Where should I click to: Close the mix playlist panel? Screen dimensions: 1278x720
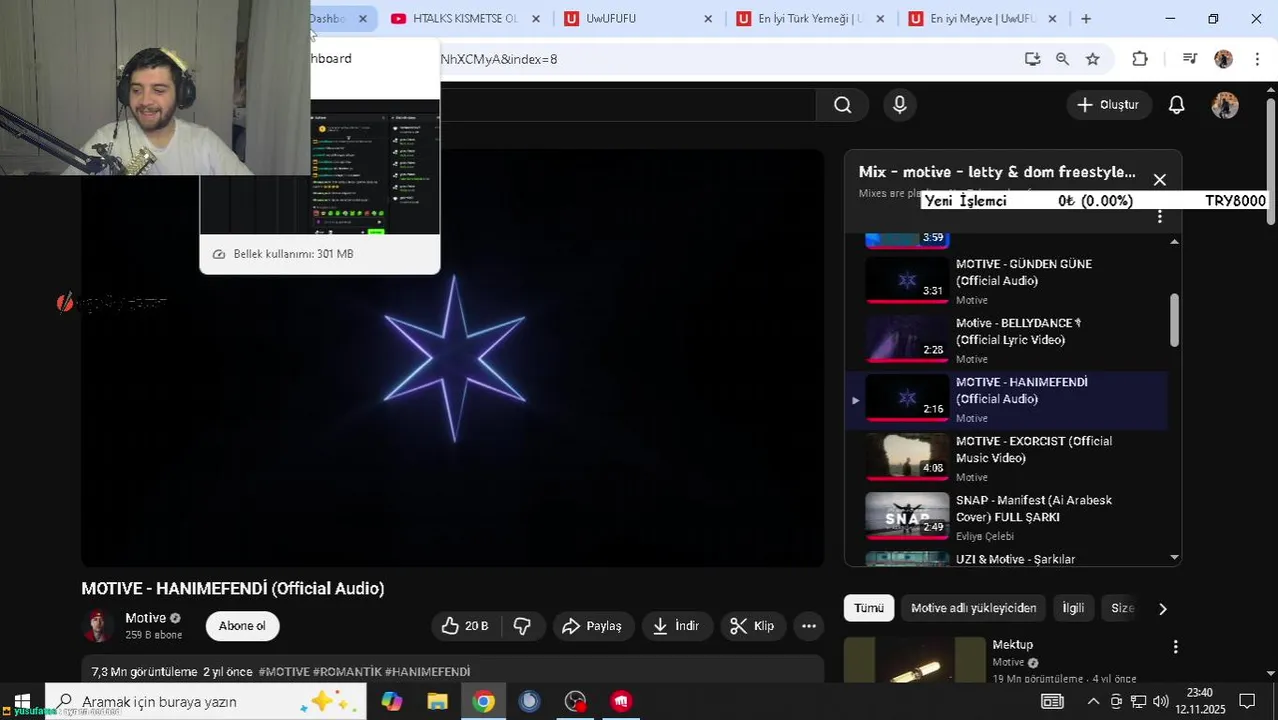(x=1160, y=180)
